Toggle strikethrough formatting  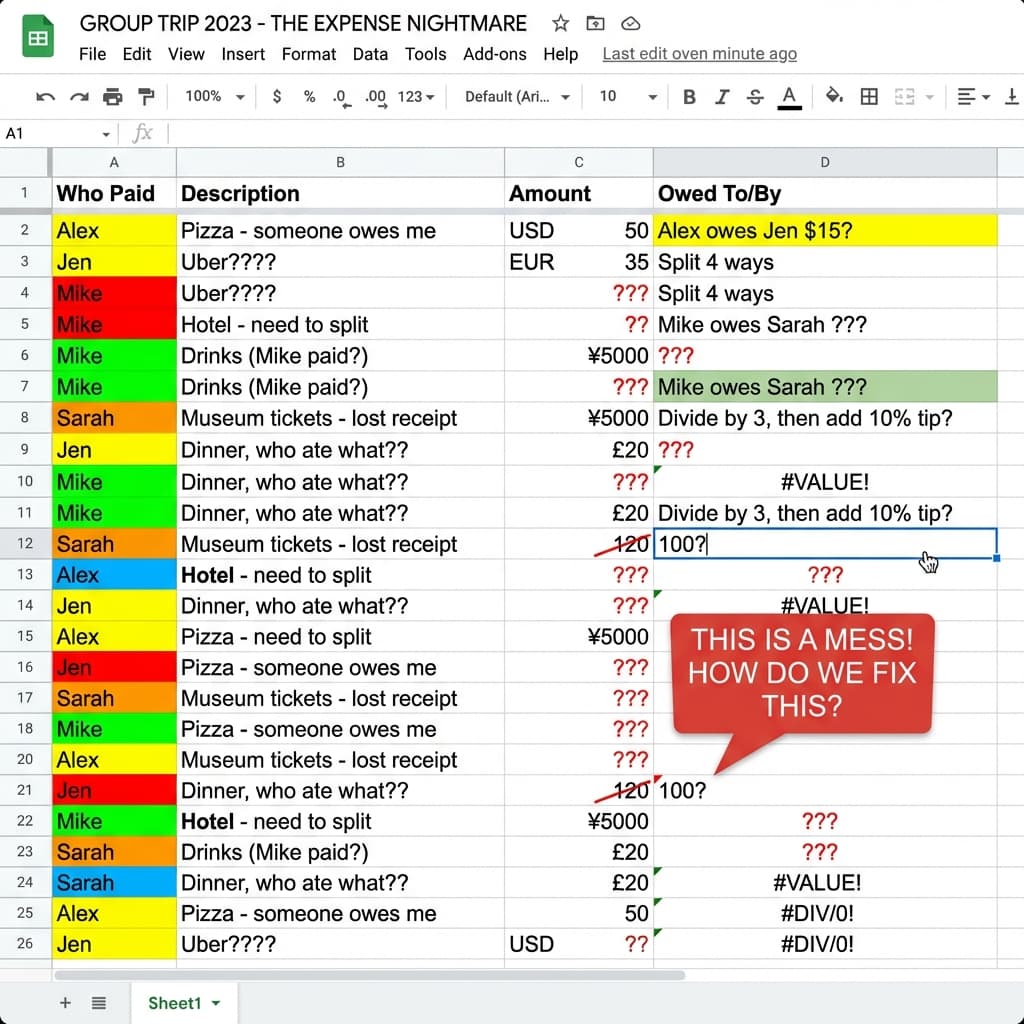[755, 97]
